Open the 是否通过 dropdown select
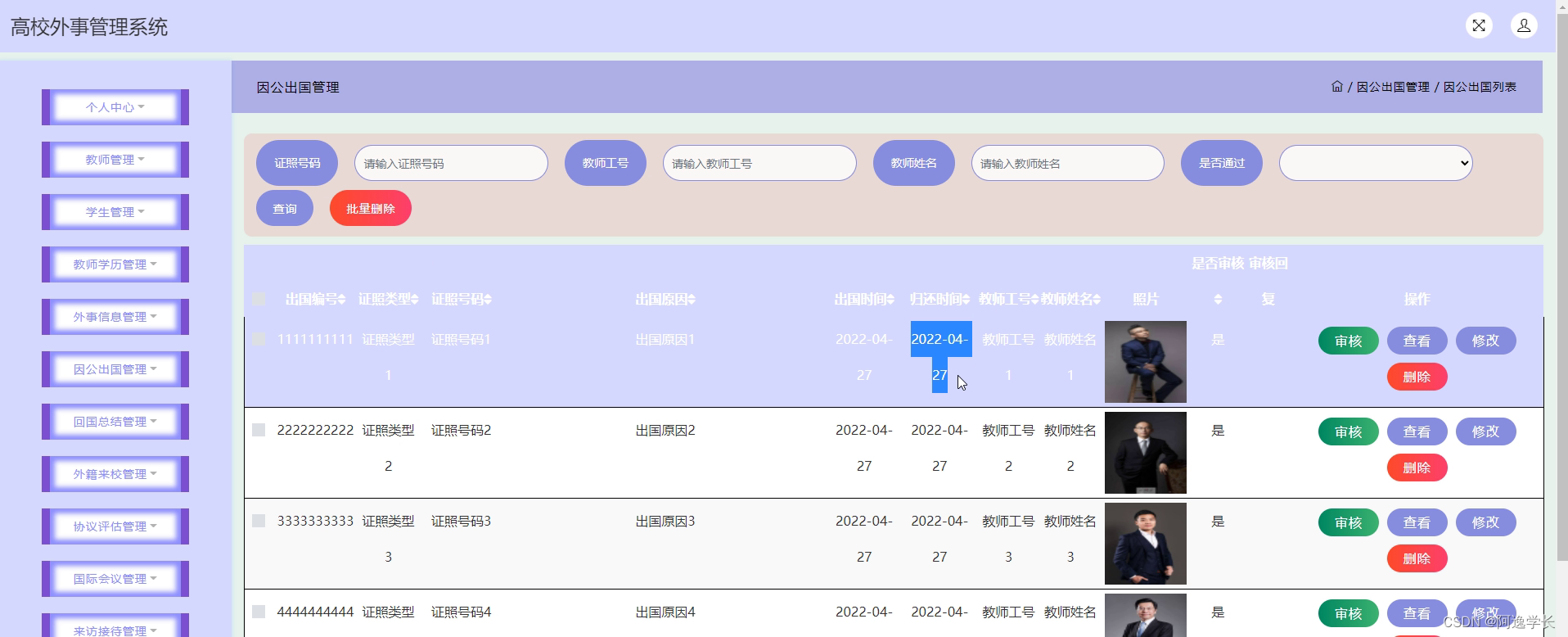The image size is (1568, 637). [x=1376, y=163]
